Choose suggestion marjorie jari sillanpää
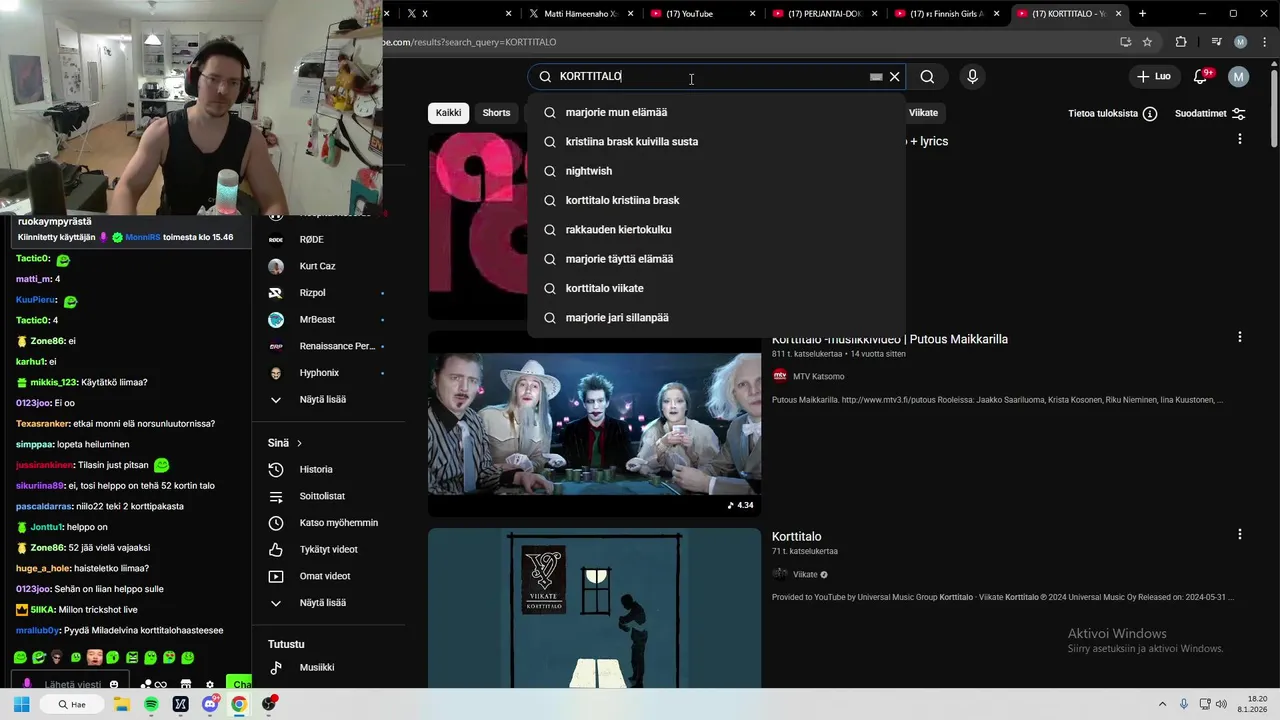This screenshot has width=1280, height=720. click(716, 317)
